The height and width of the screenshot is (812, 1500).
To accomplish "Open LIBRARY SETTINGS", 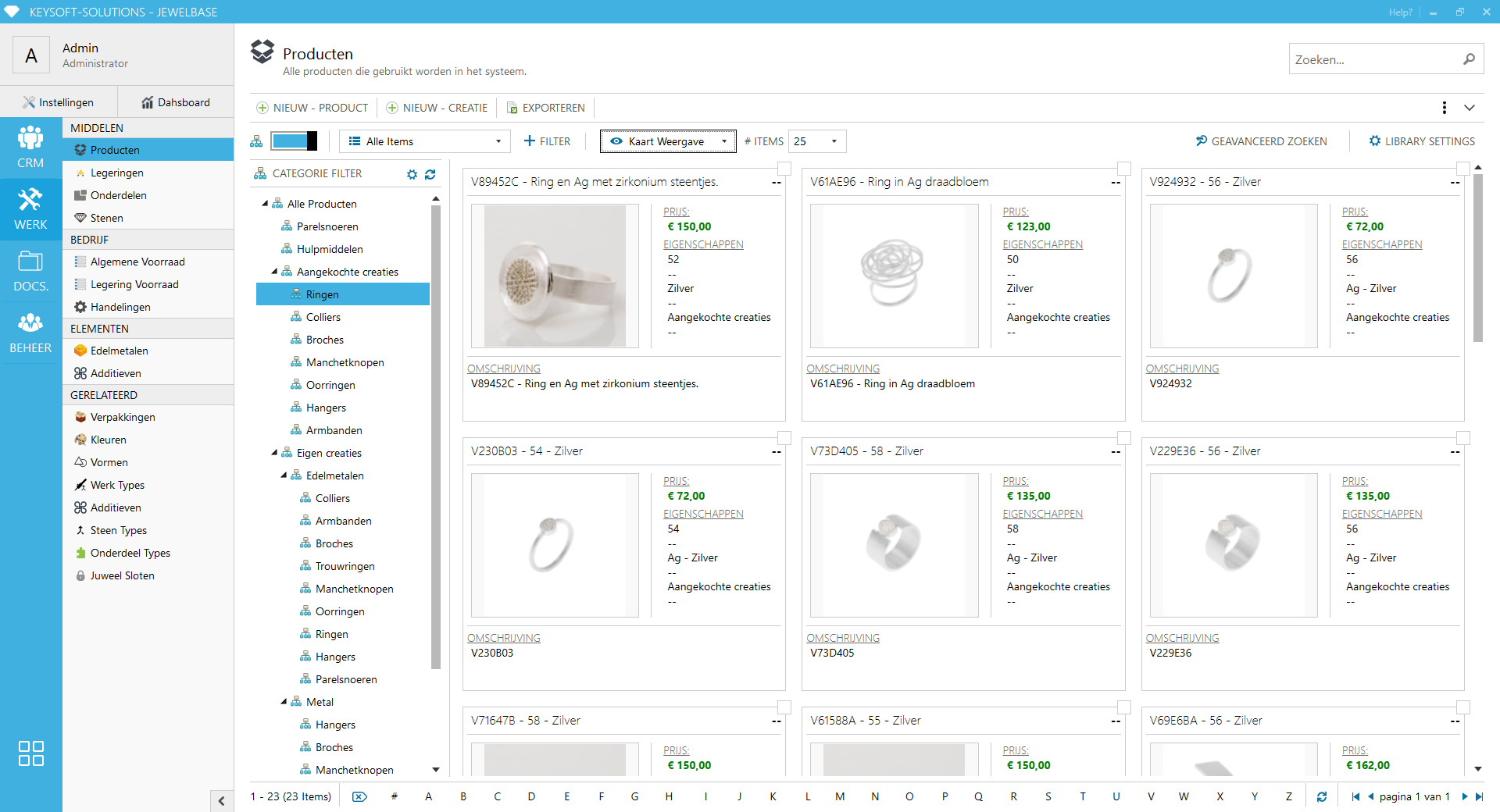I will tap(1422, 141).
